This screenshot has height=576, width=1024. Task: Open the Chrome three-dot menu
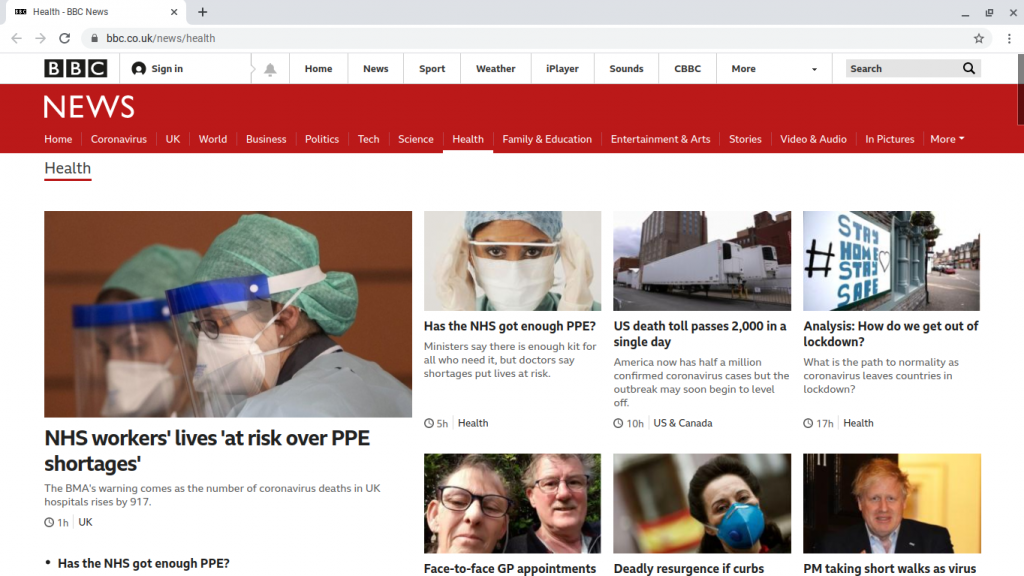1009,39
